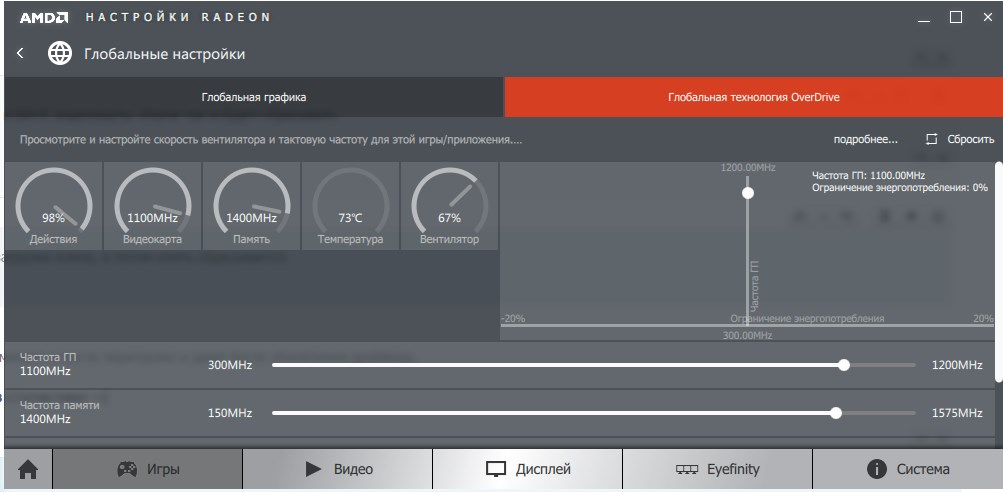Click the power limit graph control point

click(747, 192)
